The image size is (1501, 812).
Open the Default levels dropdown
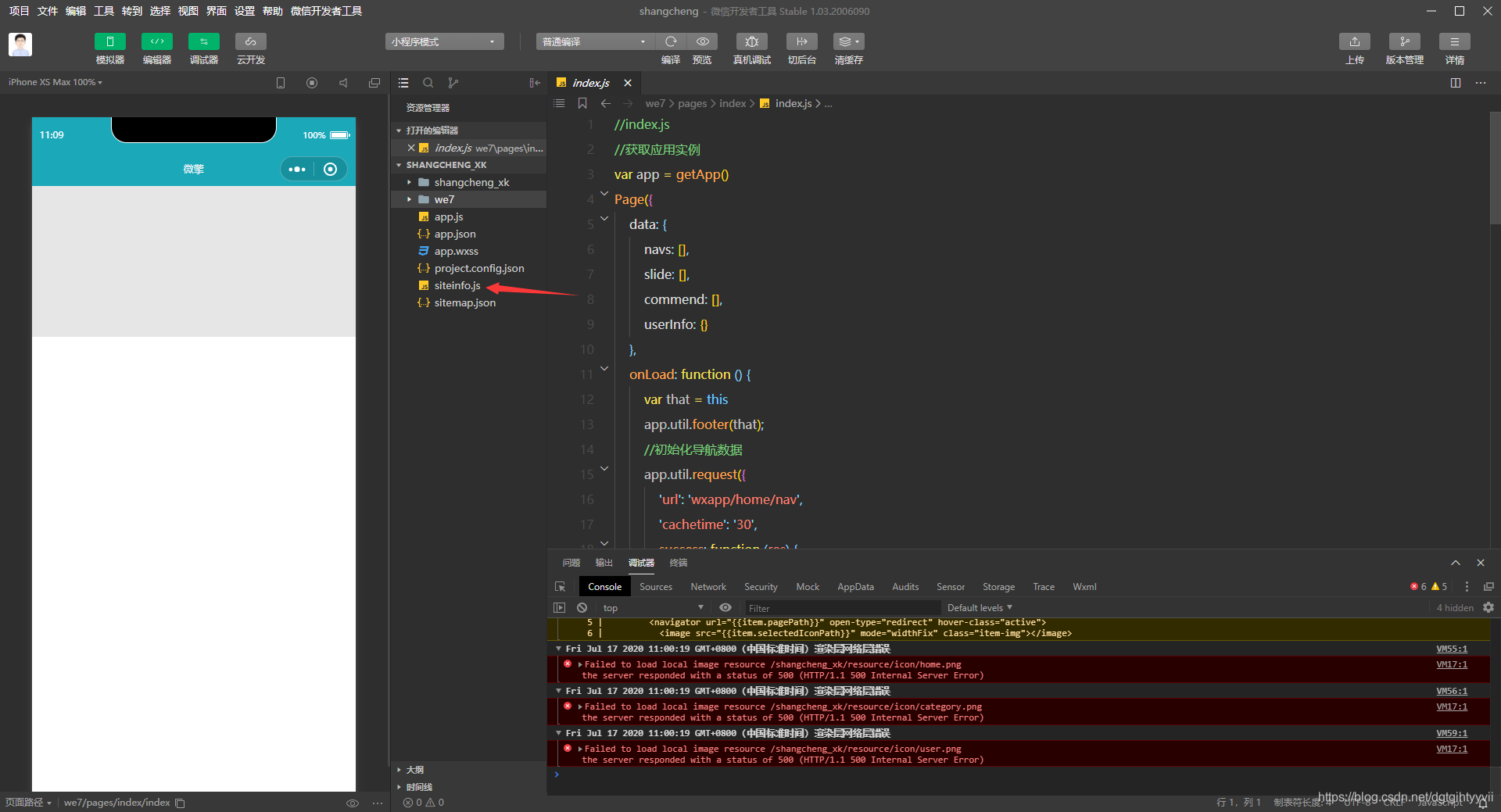coord(980,608)
